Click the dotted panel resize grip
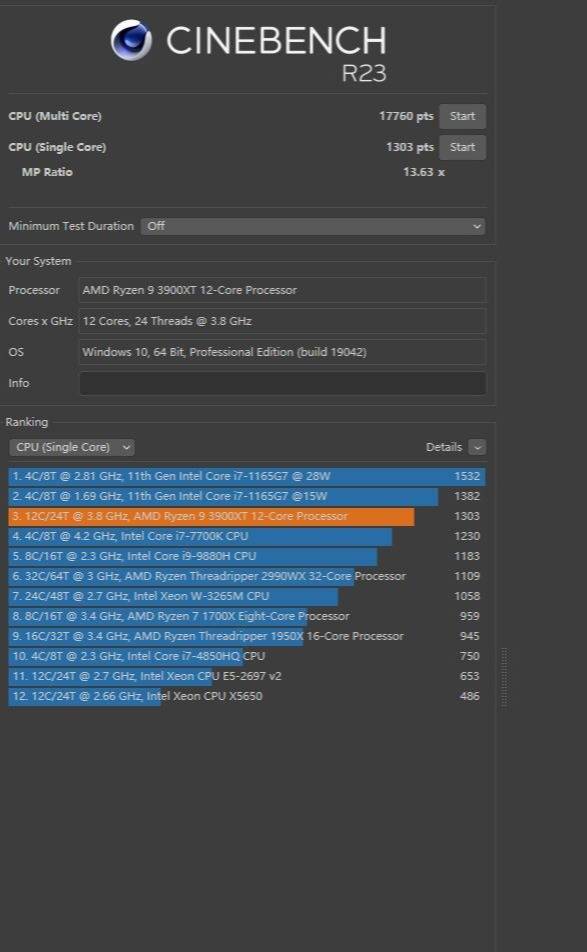Viewport: 587px width, 952px height. [504, 678]
